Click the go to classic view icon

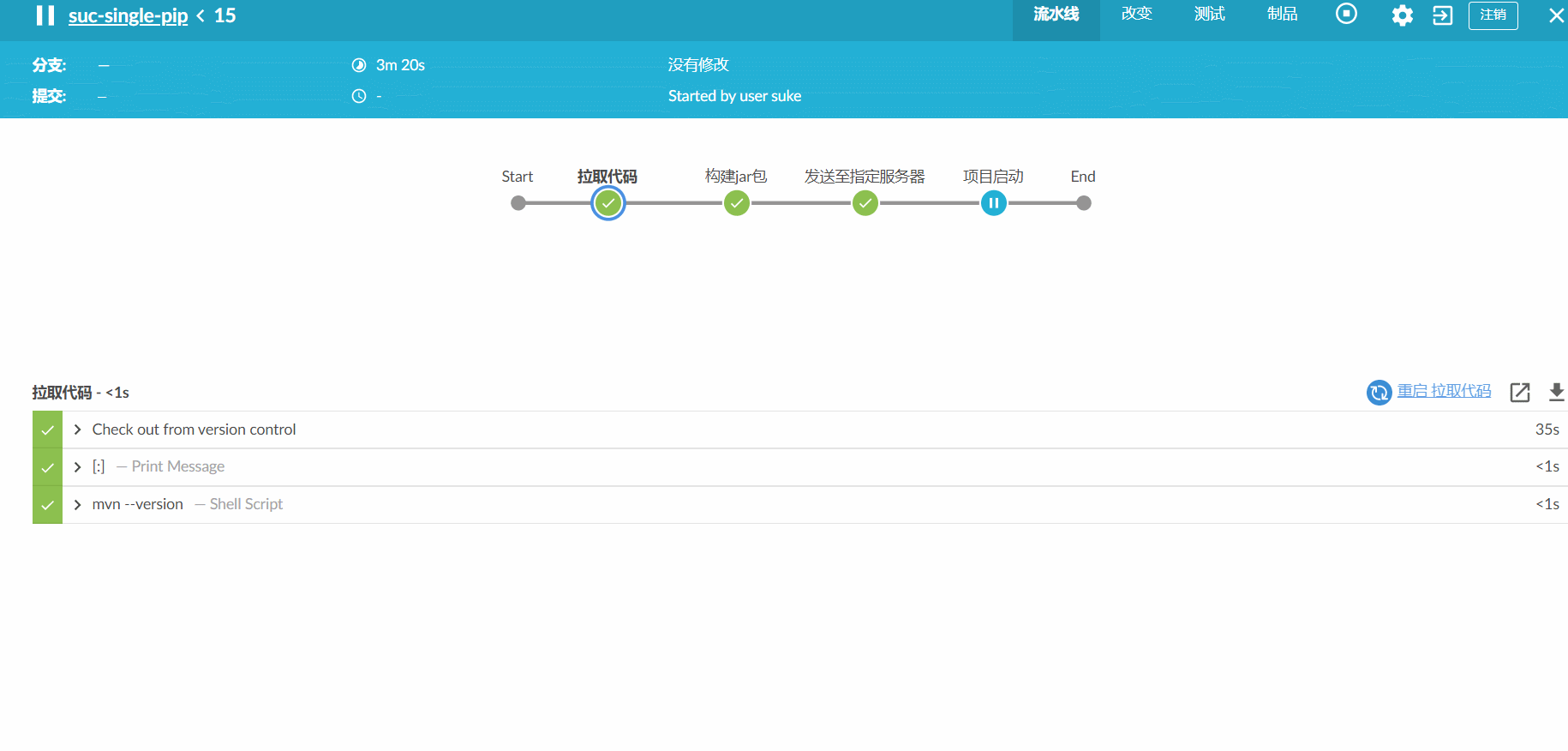coord(1442,15)
